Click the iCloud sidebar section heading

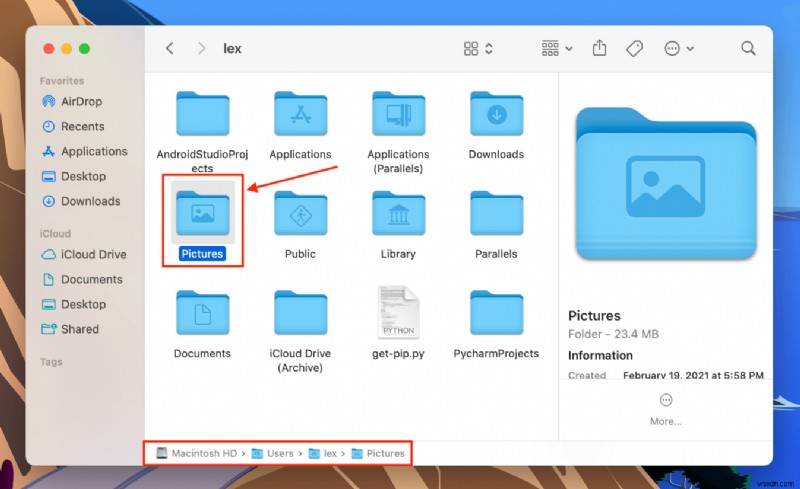click(x=55, y=234)
